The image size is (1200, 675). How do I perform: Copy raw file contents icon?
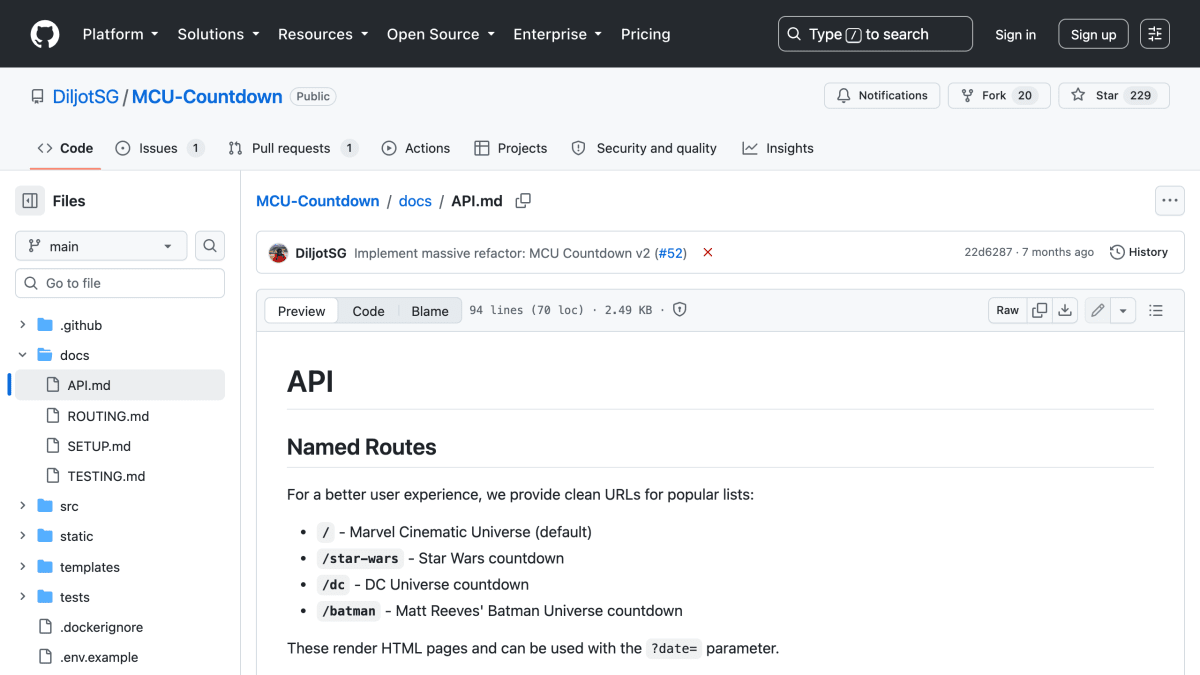[1040, 310]
